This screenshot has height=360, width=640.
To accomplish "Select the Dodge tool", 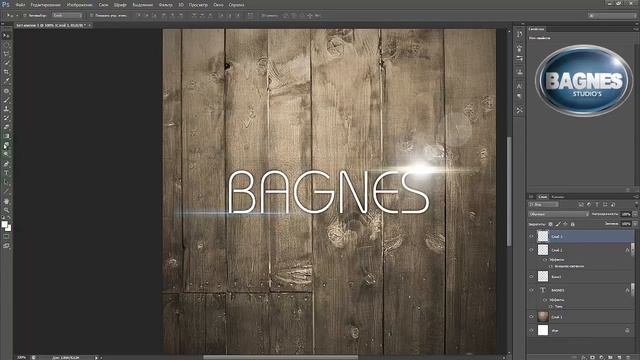I will coord(6,154).
